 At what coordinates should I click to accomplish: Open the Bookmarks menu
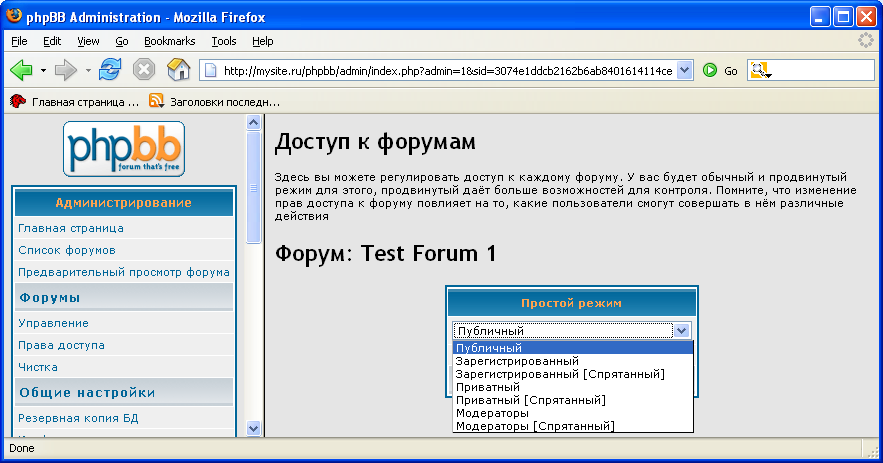[x=170, y=41]
